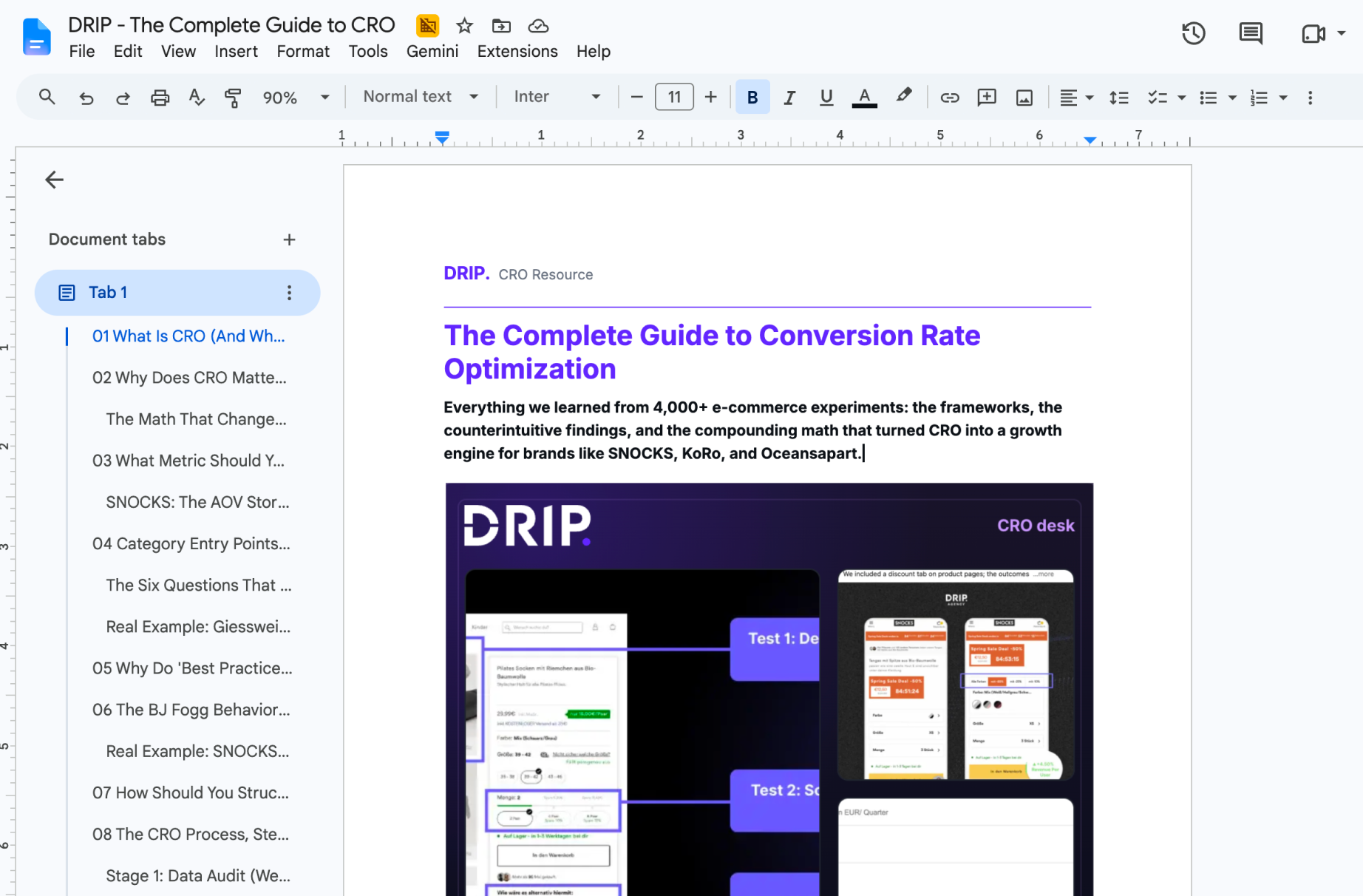1363x896 pixels.
Task: Click the DRIP CRO desk image
Action: 769,689
